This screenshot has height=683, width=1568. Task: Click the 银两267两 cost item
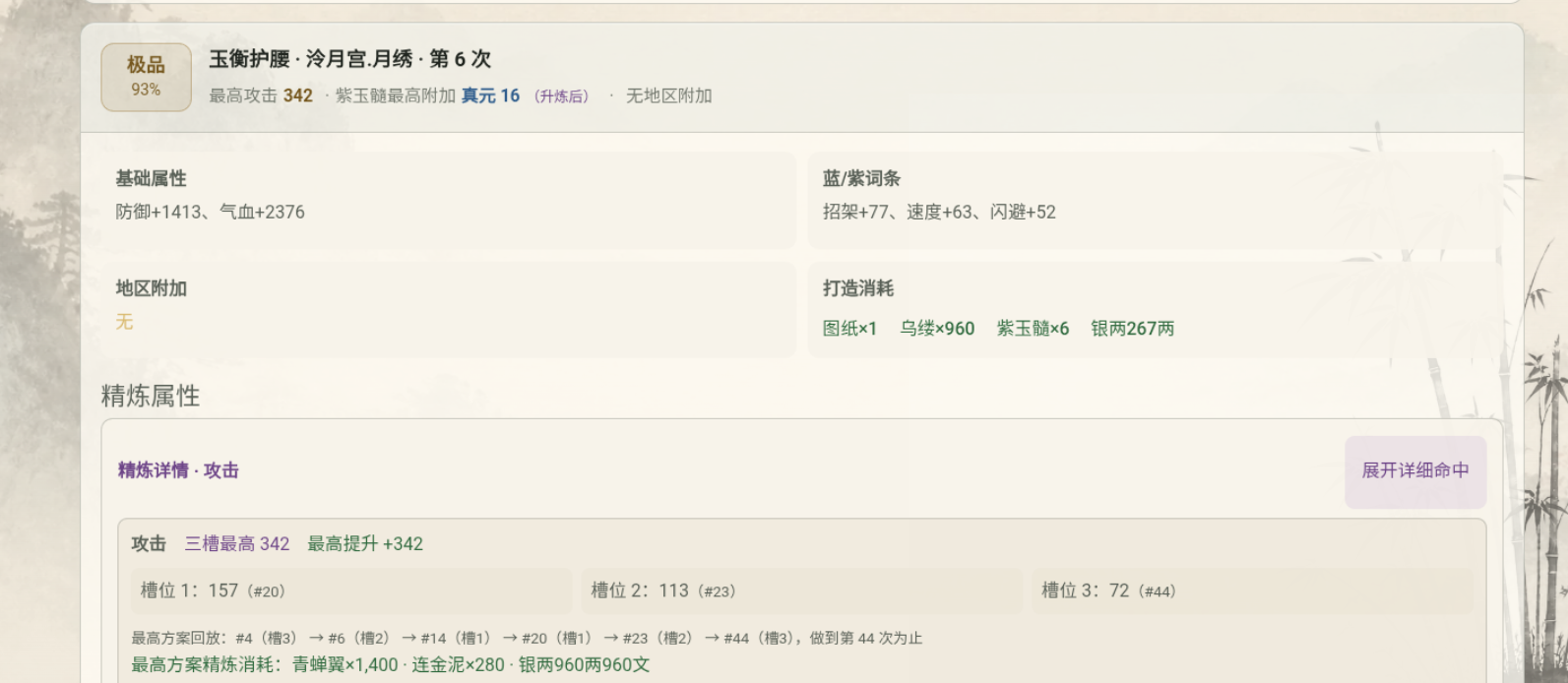coord(1132,329)
